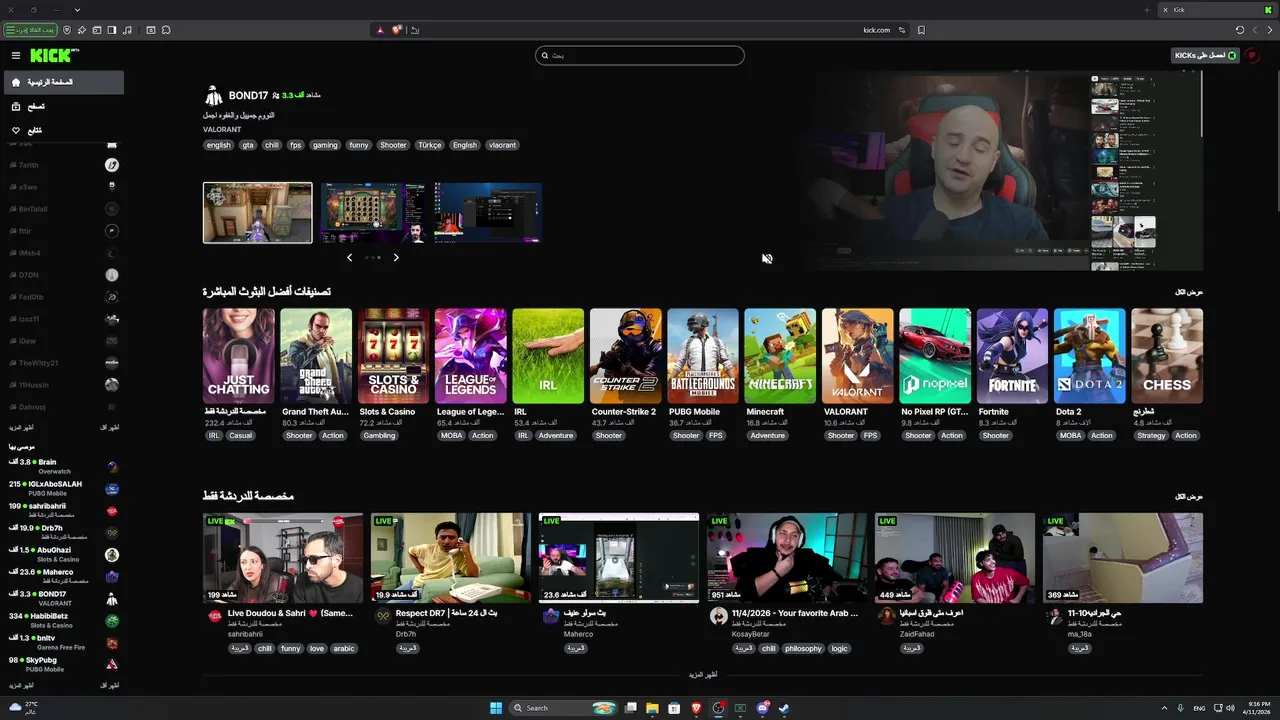The image size is (1280, 720).
Task: Click the Türkçe tag
Action: point(430,145)
